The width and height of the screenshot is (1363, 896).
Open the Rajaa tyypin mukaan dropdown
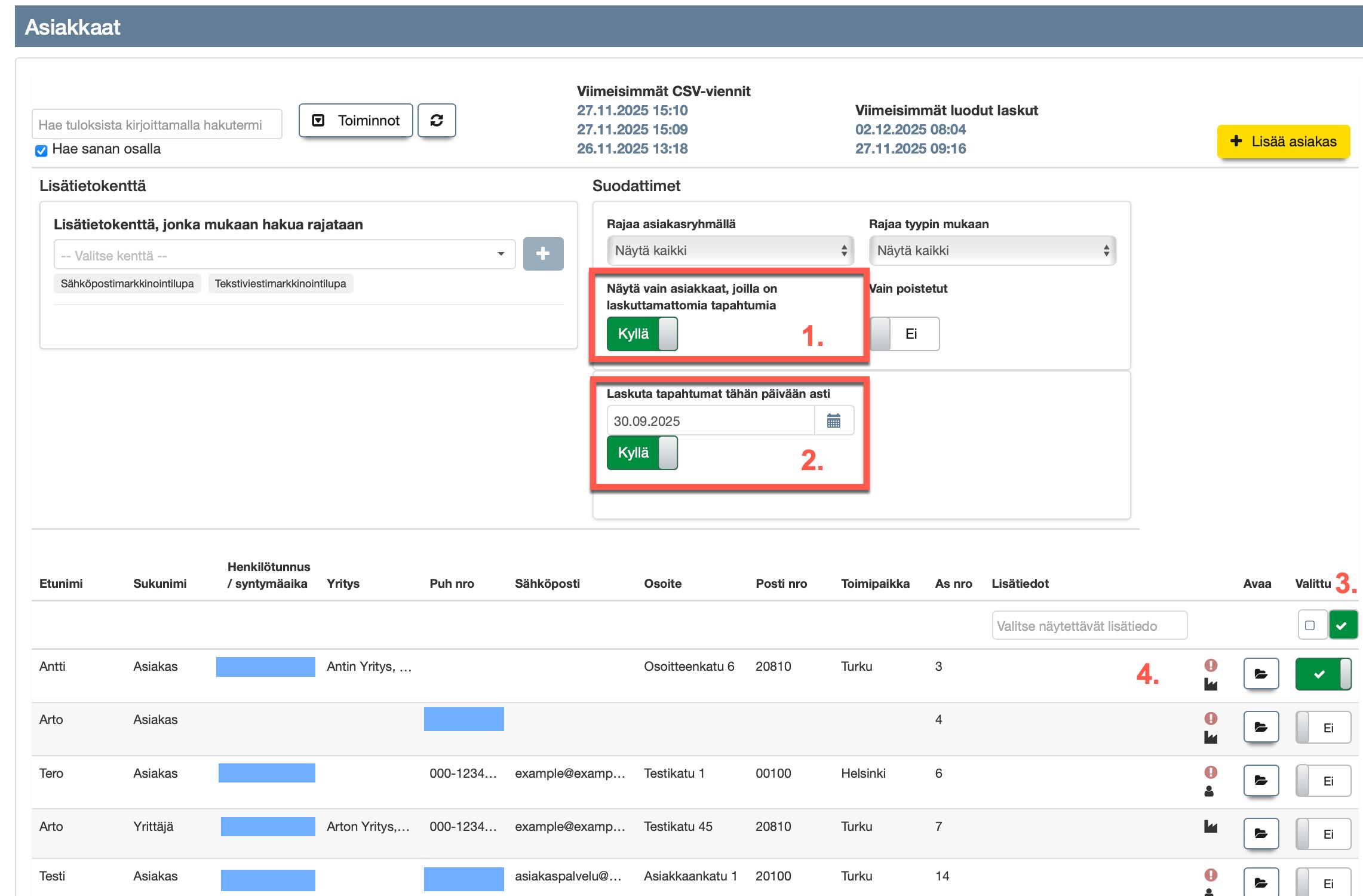click(992, 251)
